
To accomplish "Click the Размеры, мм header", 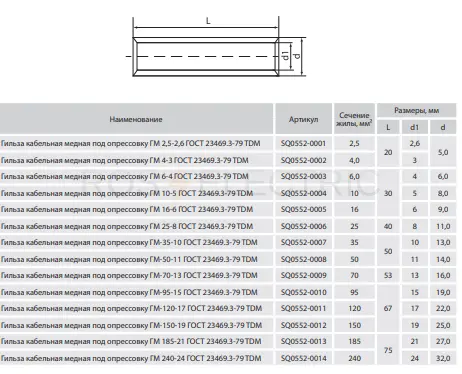I will click(x=416, y=110).
